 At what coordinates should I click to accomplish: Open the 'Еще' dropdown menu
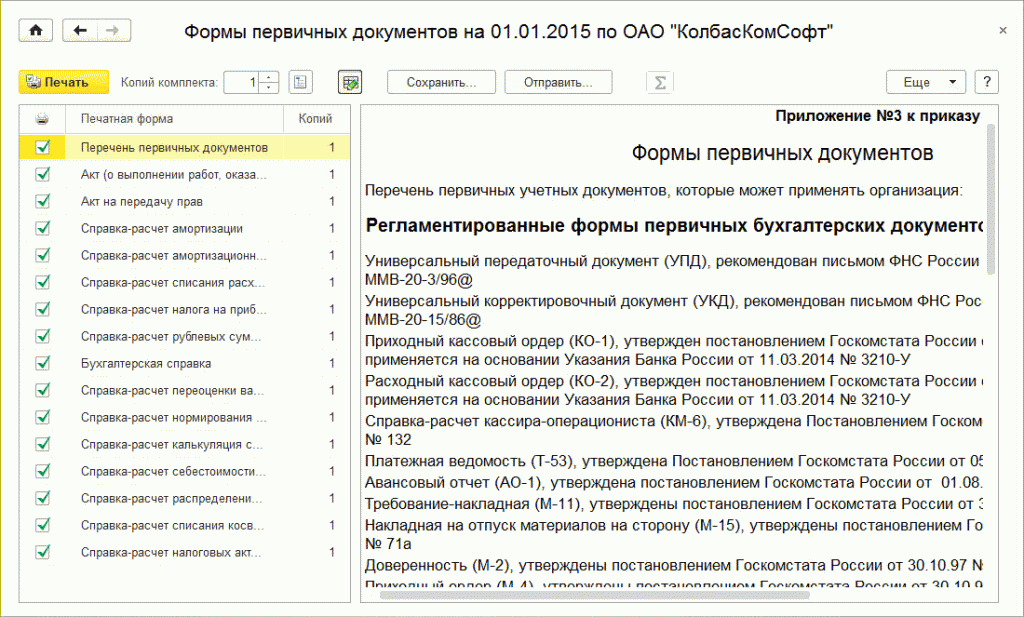(926, 82)
